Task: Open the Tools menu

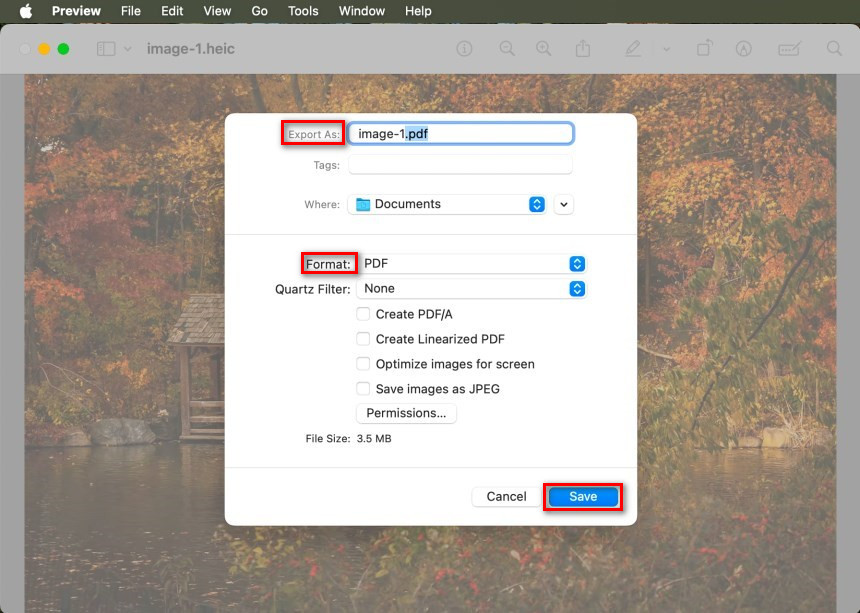Action: tap(302, 11)
